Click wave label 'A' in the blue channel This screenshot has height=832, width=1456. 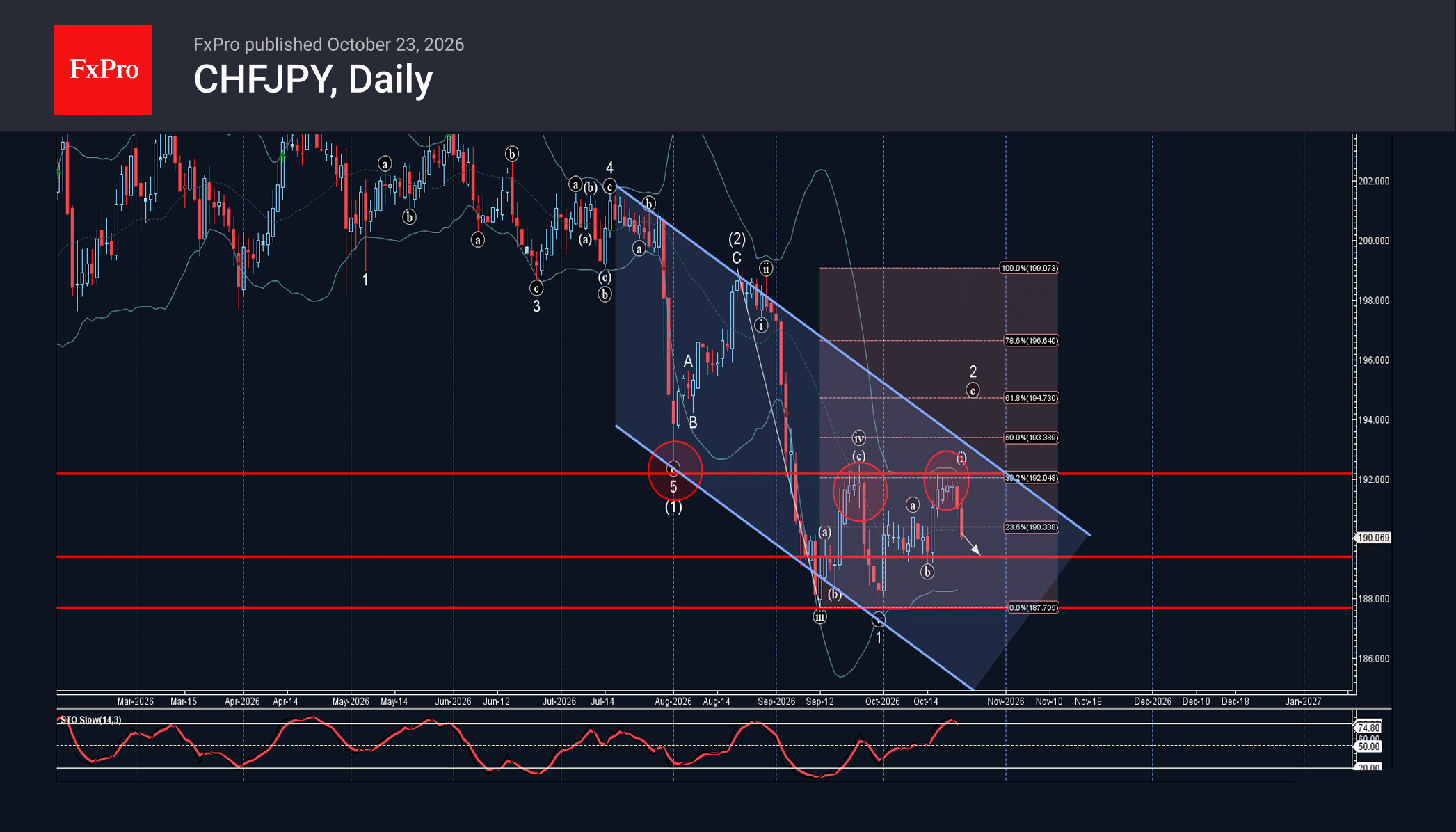coord(688,361)
